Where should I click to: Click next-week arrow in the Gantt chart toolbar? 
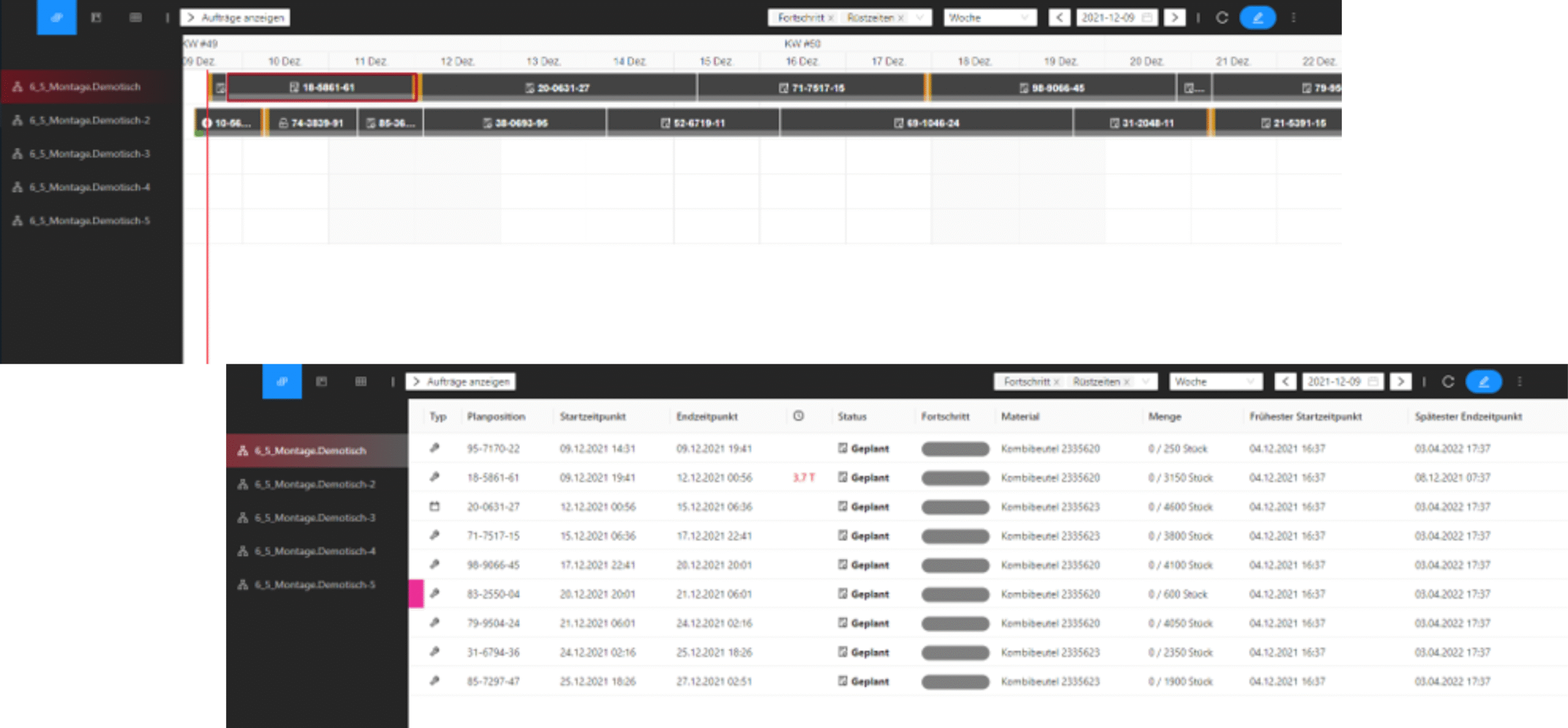click(x=1174, y=18)
